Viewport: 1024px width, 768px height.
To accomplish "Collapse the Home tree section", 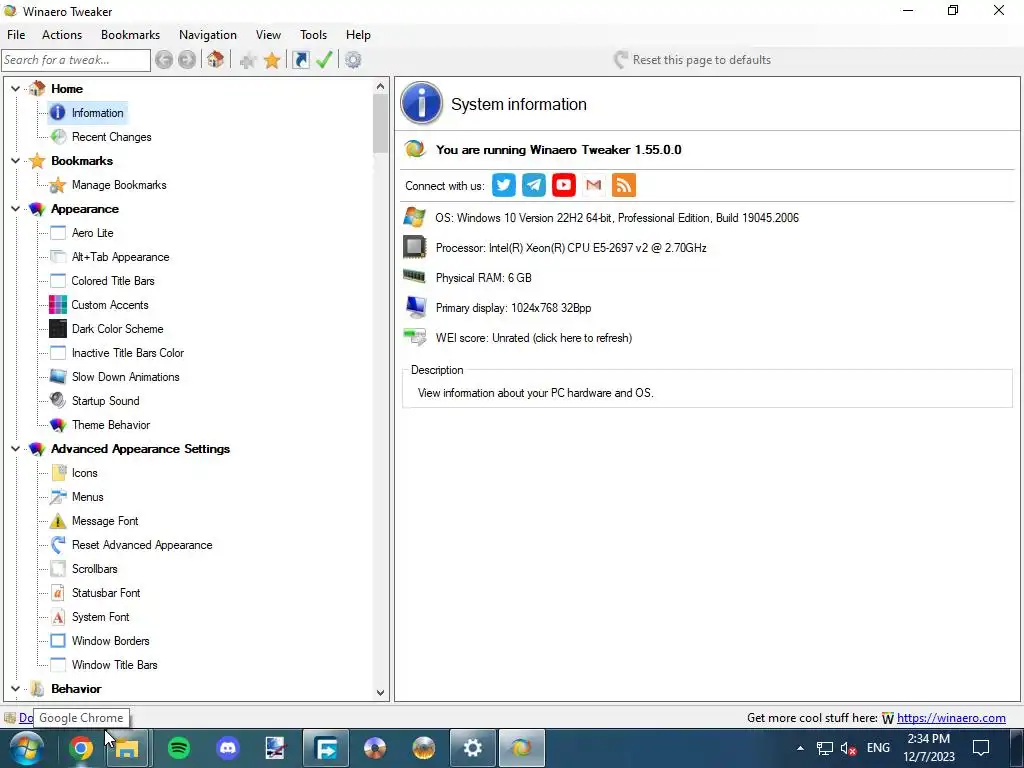I will click(16, 89).
